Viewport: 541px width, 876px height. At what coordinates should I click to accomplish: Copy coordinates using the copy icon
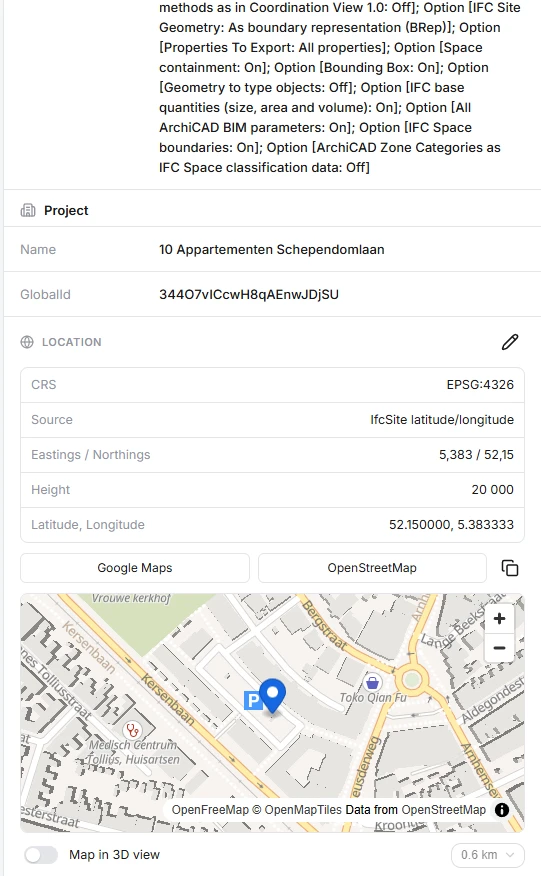pyautogui.click(x=510, y=568)
